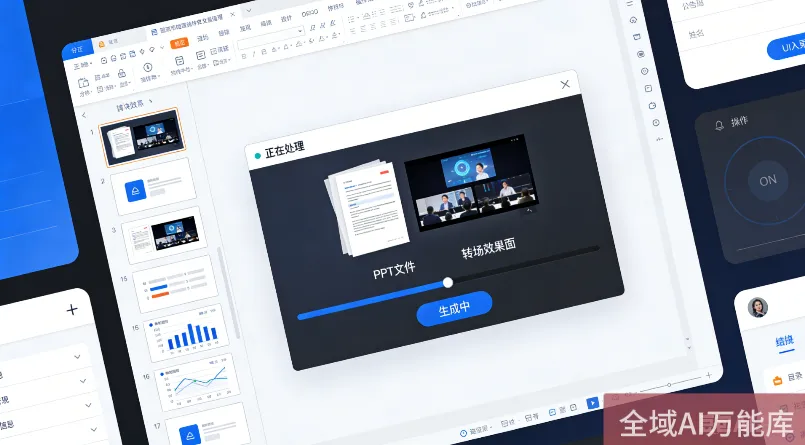Click the calendar-style layout icon in ribbon
Viewport: 805px width, 445px height.
[x=179, y=61]
